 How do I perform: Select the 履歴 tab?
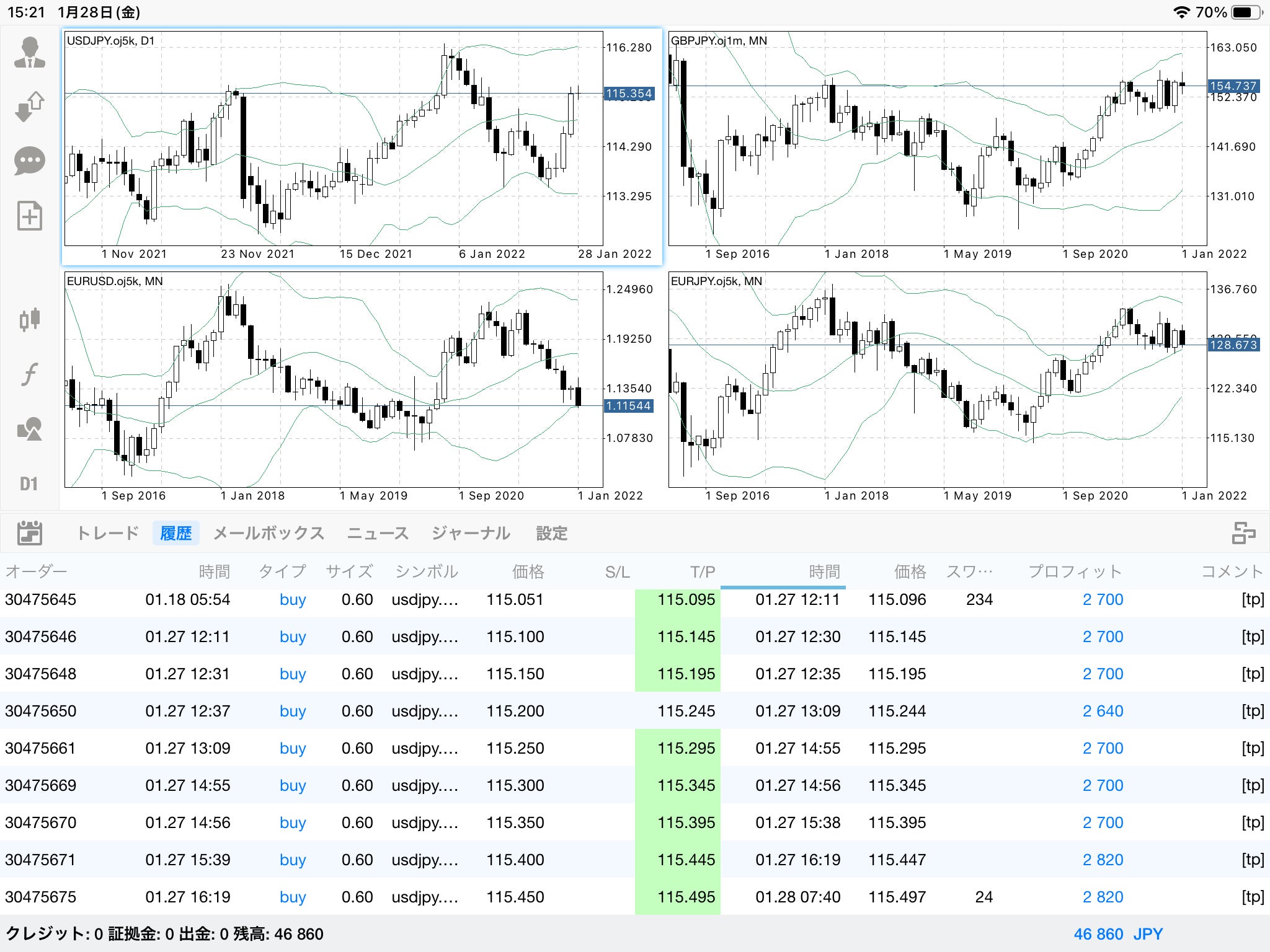175,533
